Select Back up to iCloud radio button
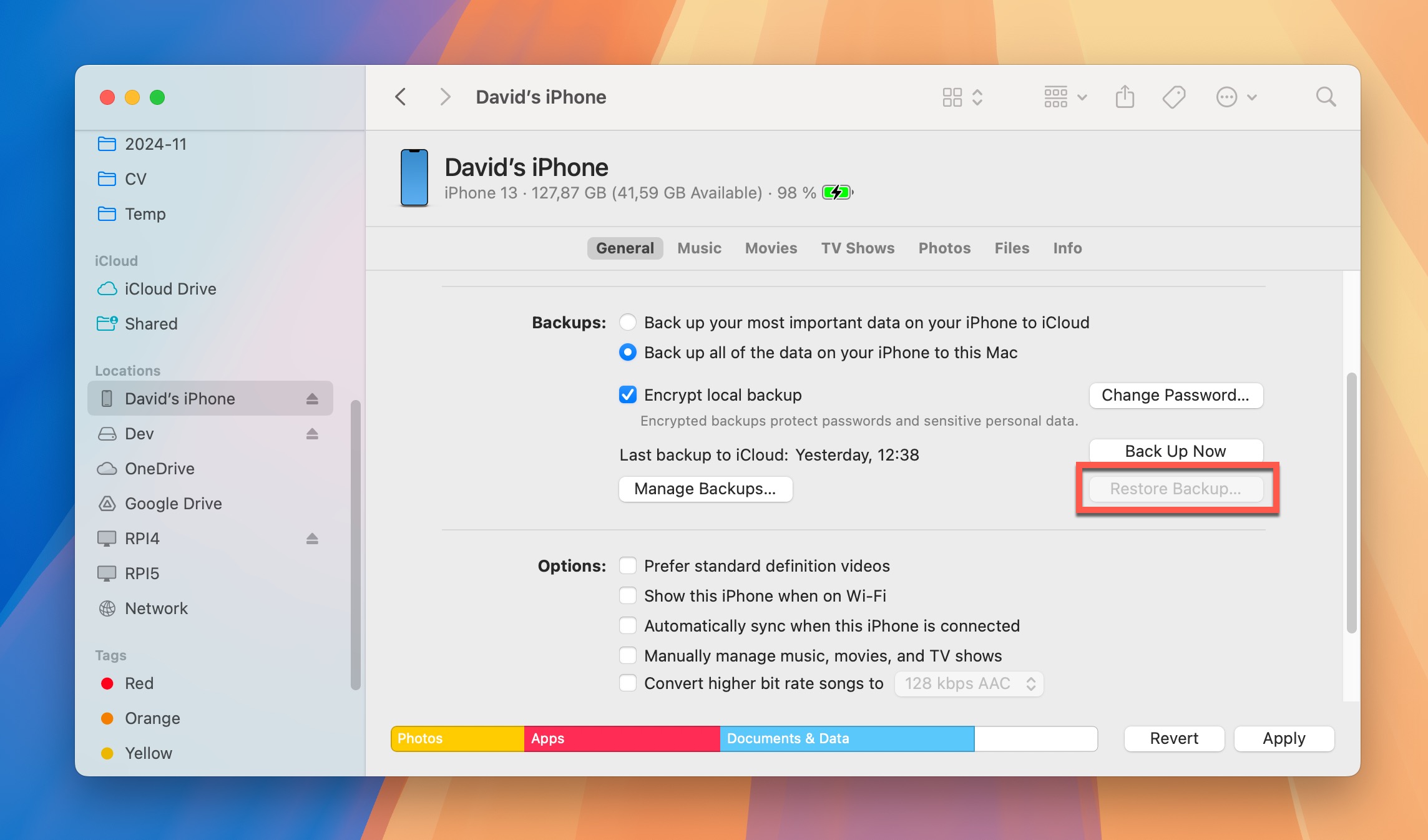The width and height of the screenshot is (1428, 840). coord(627,322)
